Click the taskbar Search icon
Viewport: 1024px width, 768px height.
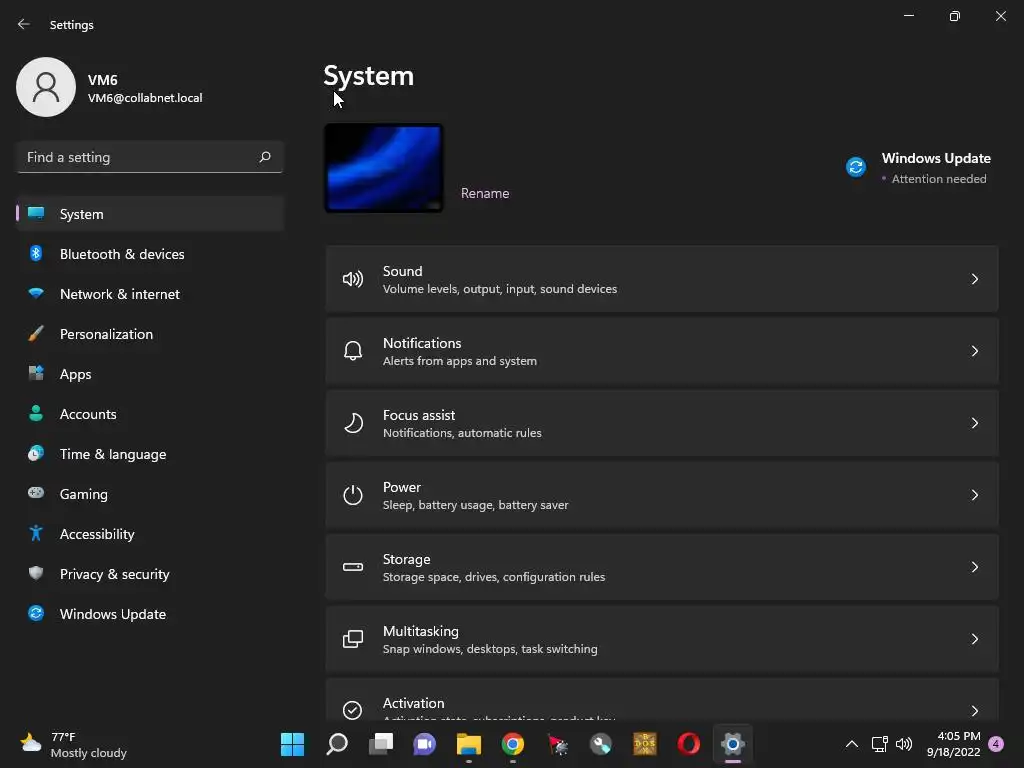[337, 744]
